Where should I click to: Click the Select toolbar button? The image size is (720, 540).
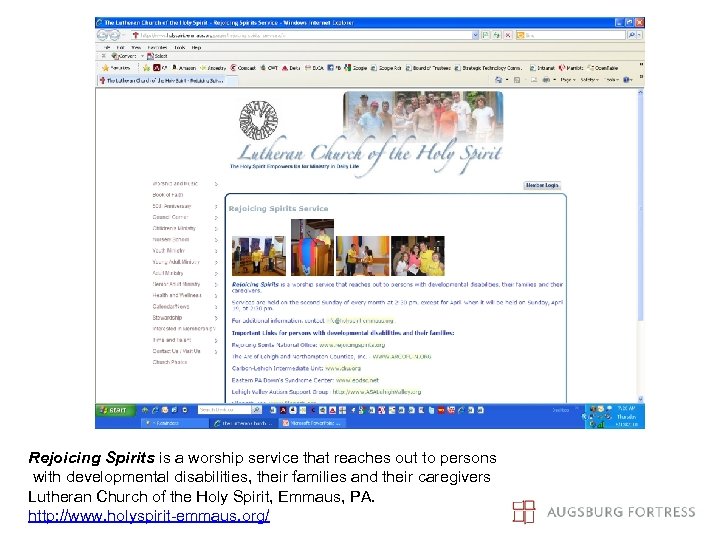point(157,56)
